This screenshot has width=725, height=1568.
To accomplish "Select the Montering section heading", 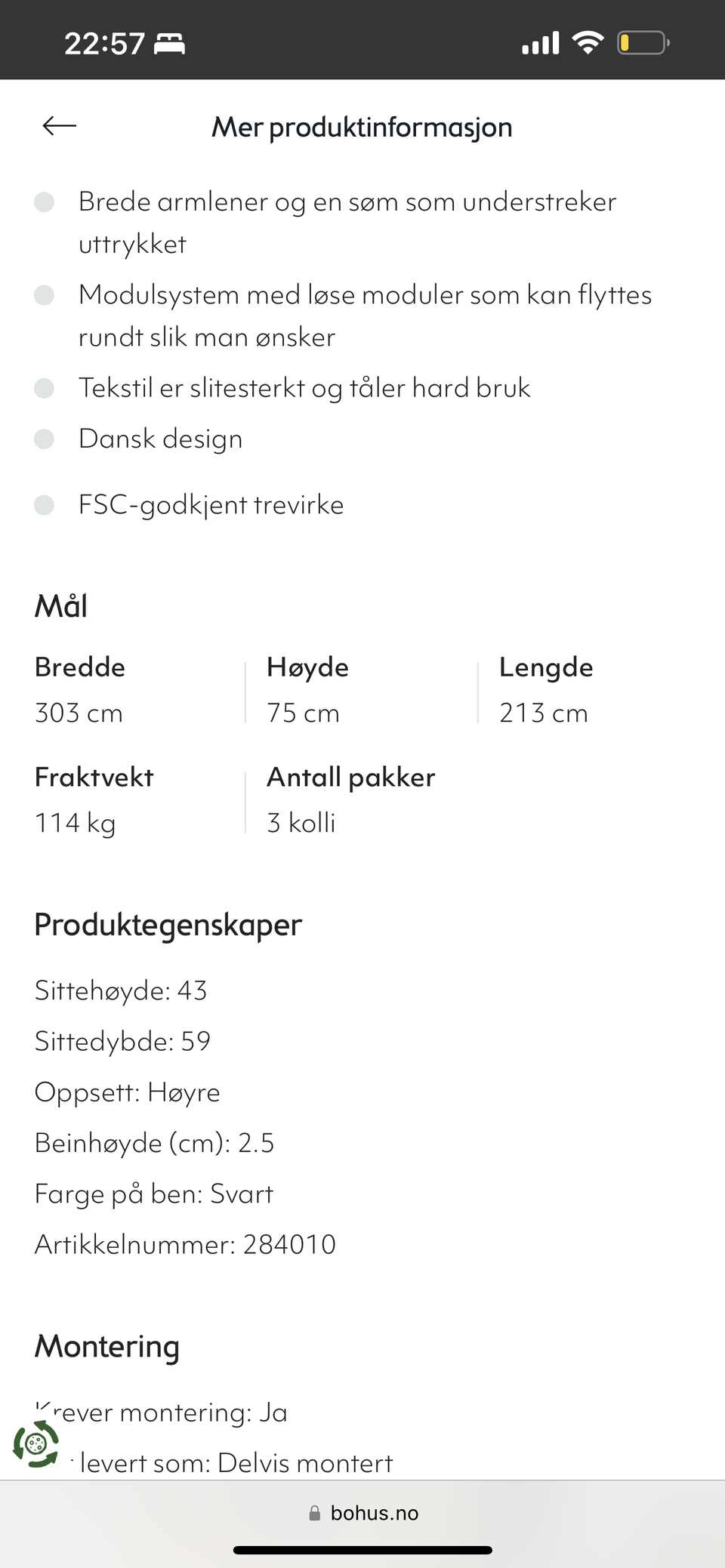I will tap(107, 1346).
